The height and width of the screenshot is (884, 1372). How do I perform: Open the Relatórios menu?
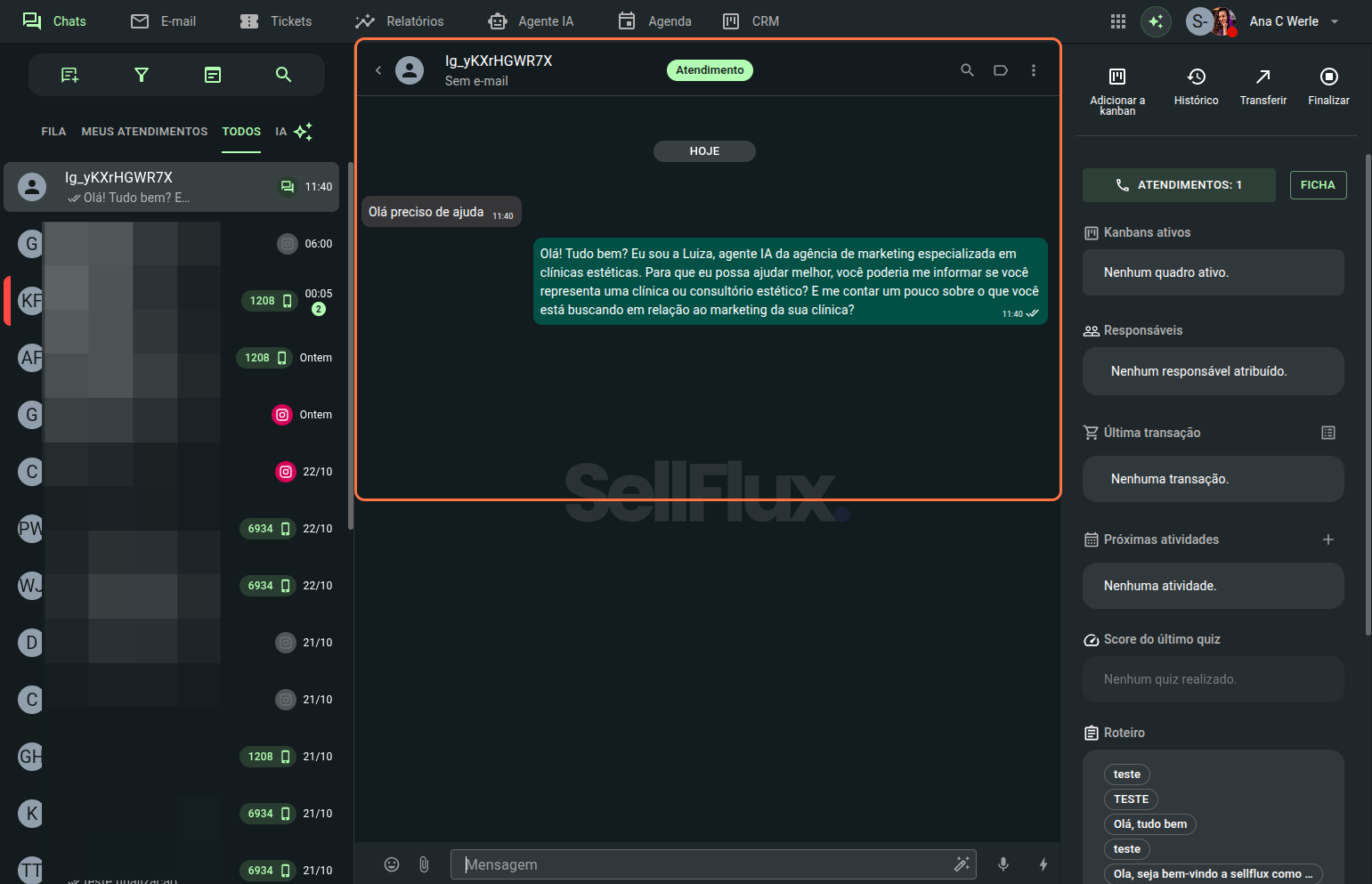tap(399, 21)
